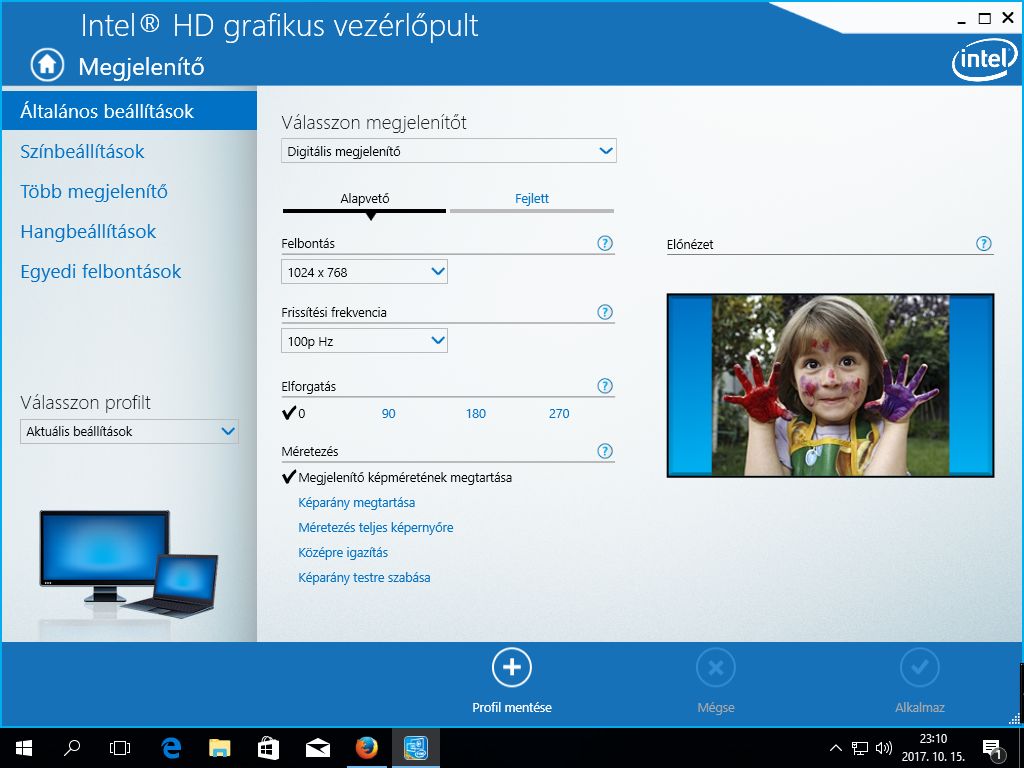The image size is (1024, 768).
Task: Open help for Előnézet section
Action: (x=984, y=244)
